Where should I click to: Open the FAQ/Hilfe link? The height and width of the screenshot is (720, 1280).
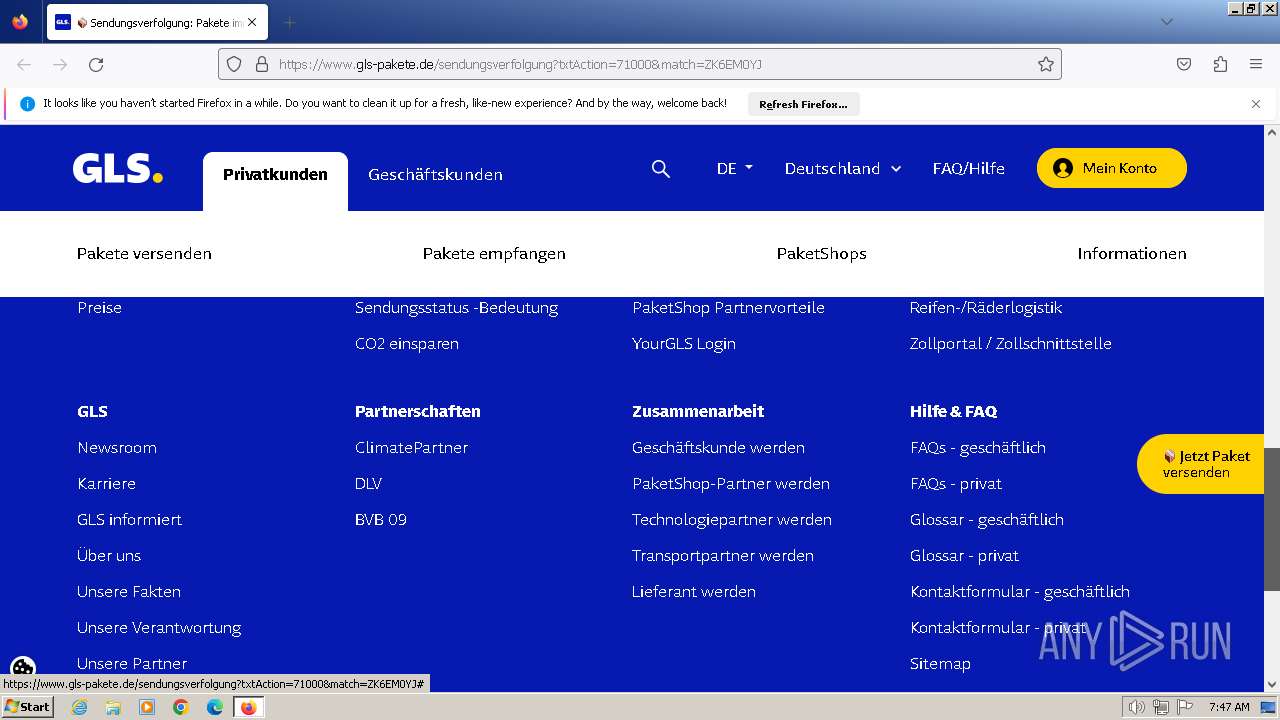[x=969, y=168]
